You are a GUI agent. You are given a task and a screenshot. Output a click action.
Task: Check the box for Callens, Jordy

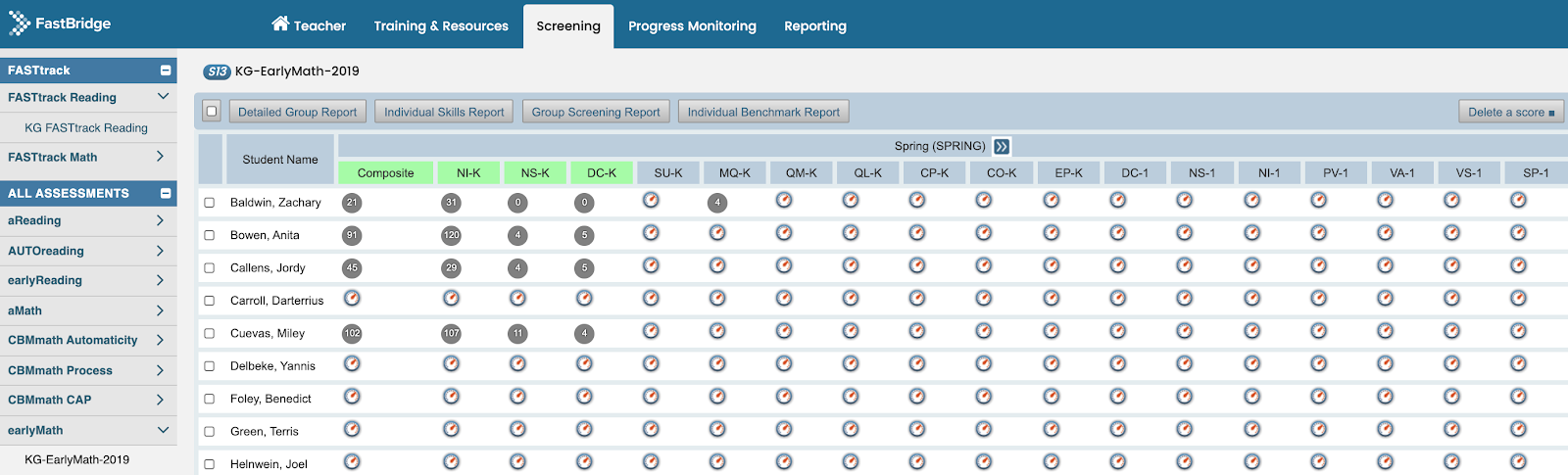click(209, 267)
